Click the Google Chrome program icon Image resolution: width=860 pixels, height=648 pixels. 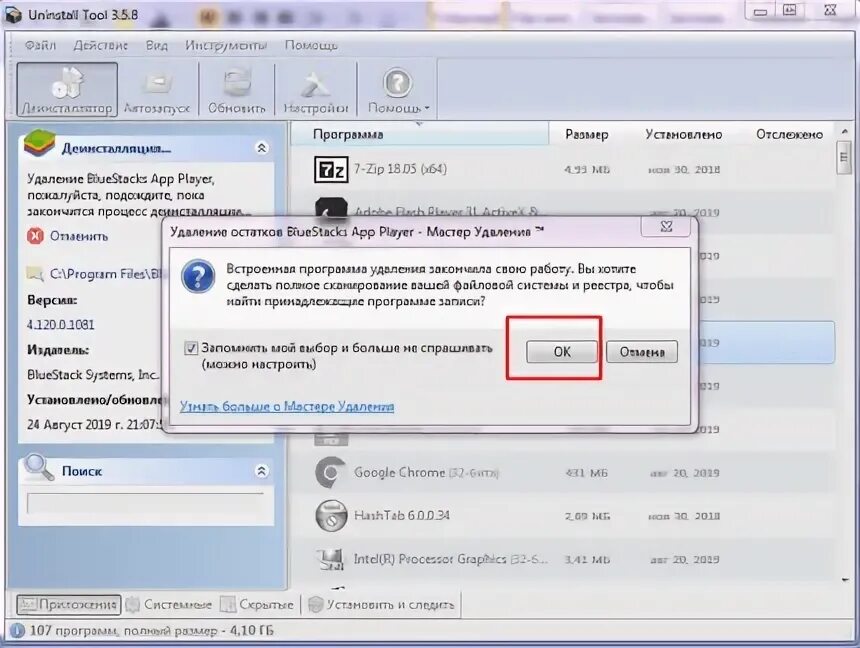331,472
